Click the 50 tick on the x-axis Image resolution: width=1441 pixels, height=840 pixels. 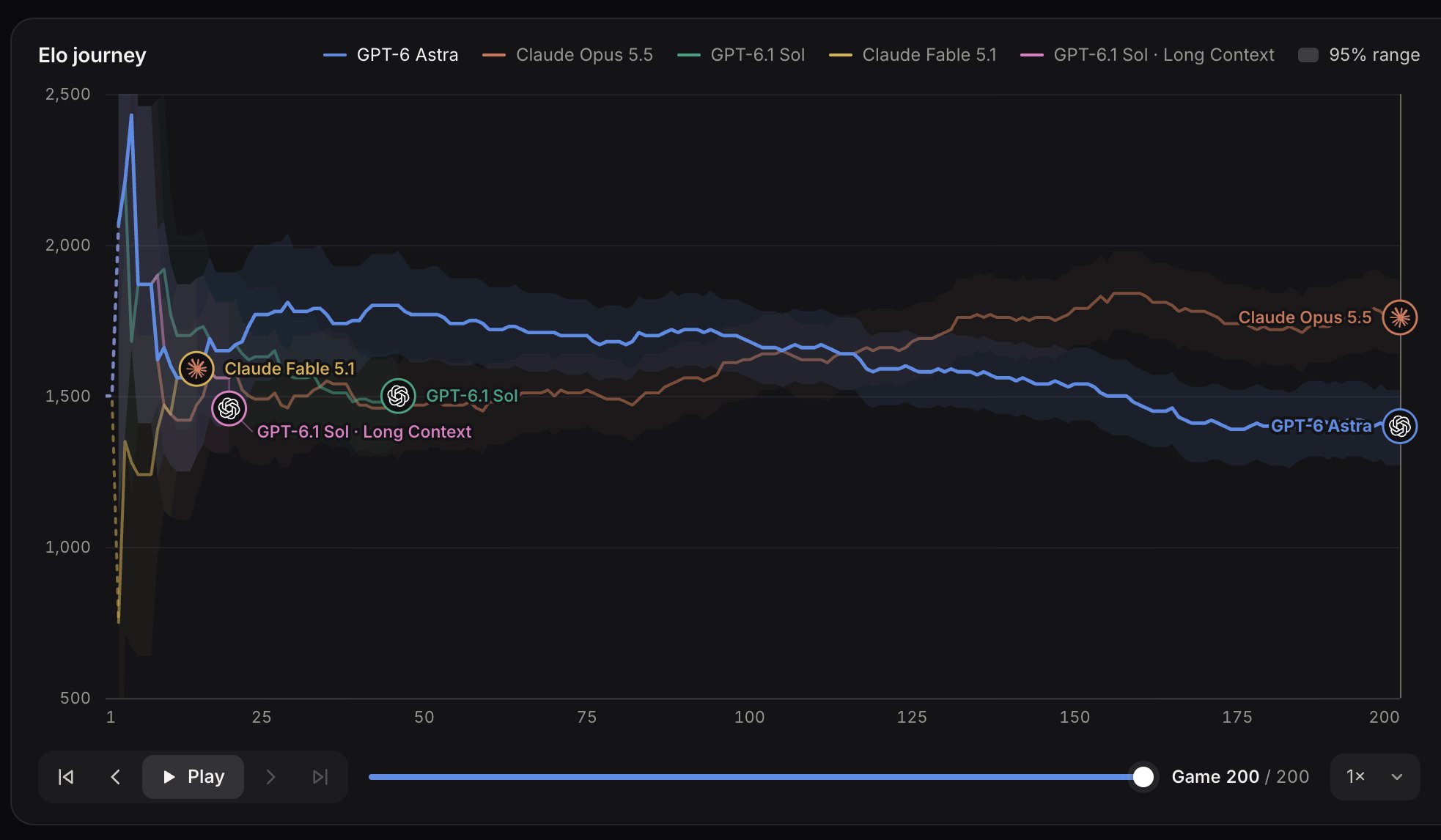(424, 717)
